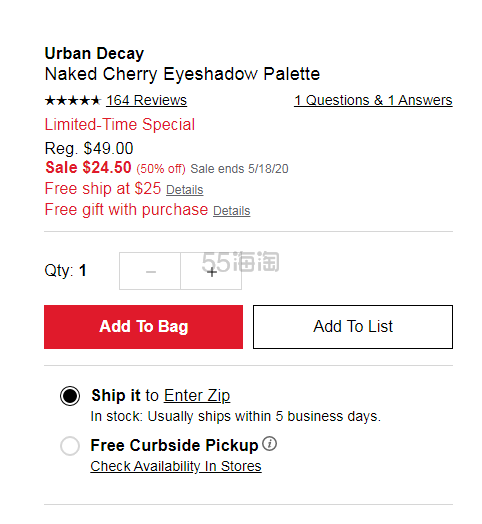Image resolution: width=482 pixels, height=524 pixels.
Task: Click the Add To List button
Action: tap(353, 327)
